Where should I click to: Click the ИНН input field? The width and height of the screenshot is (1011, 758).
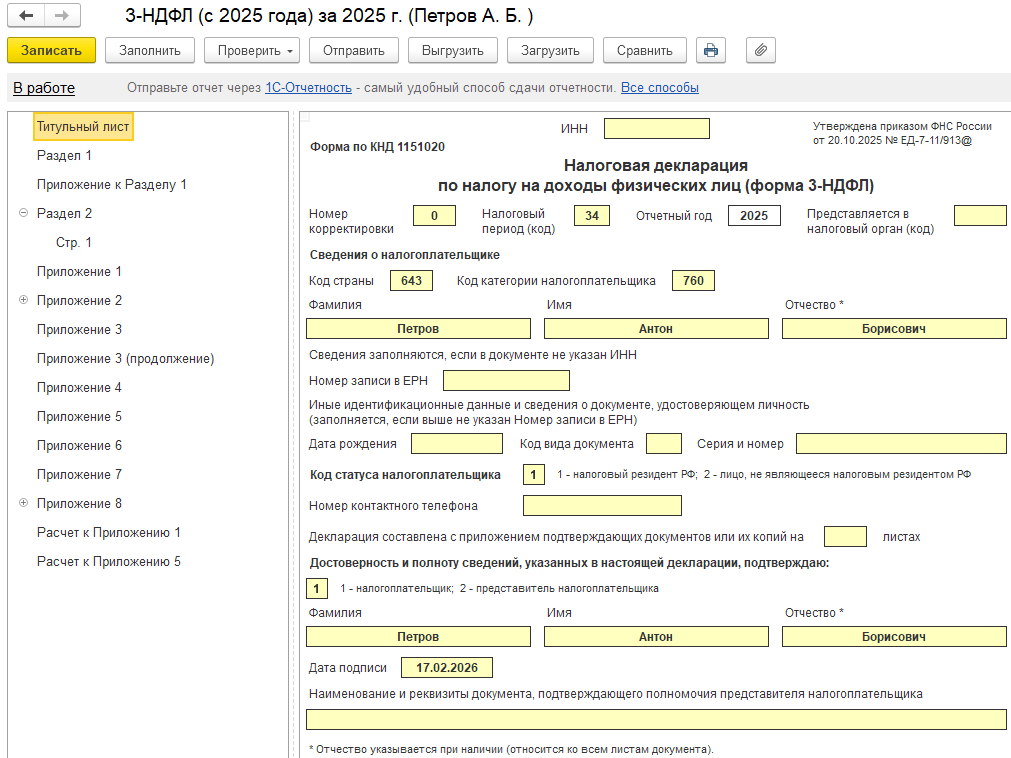pos(656,128)
